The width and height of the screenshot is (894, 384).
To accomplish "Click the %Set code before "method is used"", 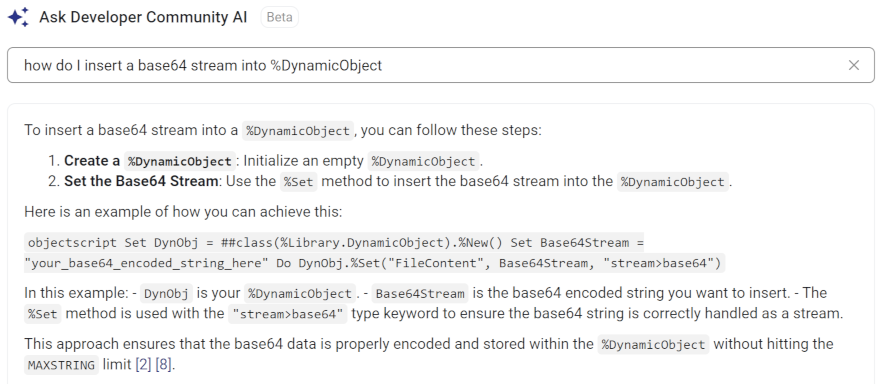I will (x=43, y=314).
